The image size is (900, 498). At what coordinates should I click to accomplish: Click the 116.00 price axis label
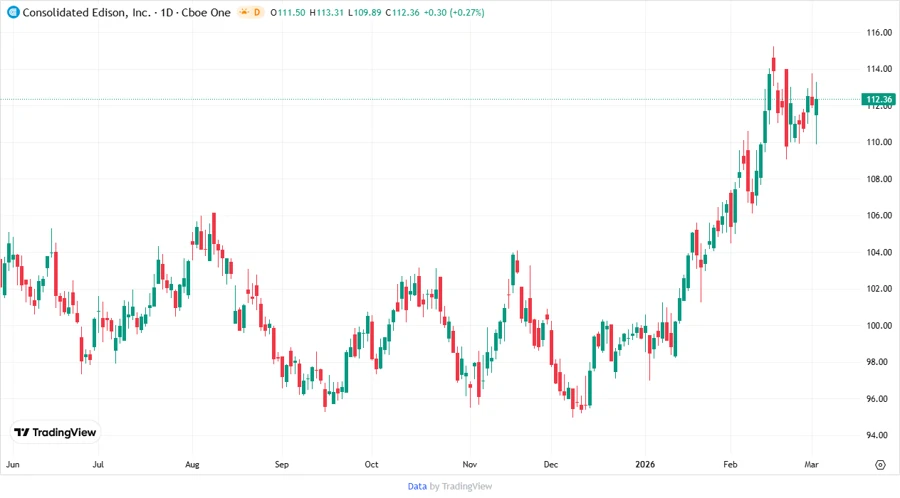[x=879, y=33]
